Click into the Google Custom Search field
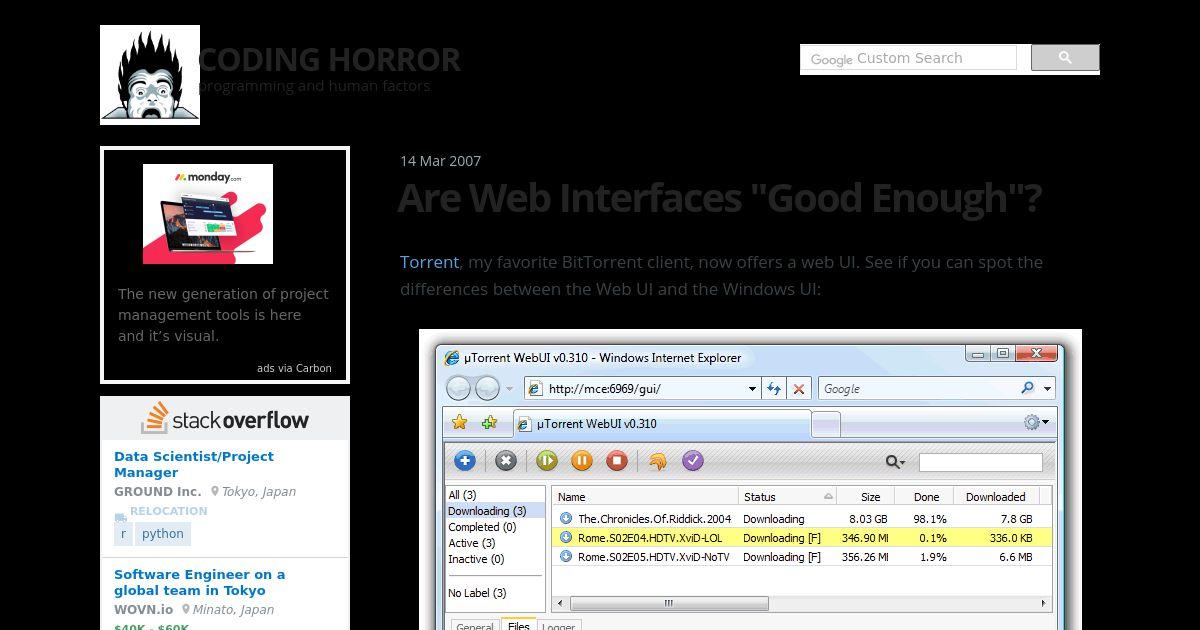Viewport: 1200px width, 630px height. pyautogui.click(x=910, y=58)
